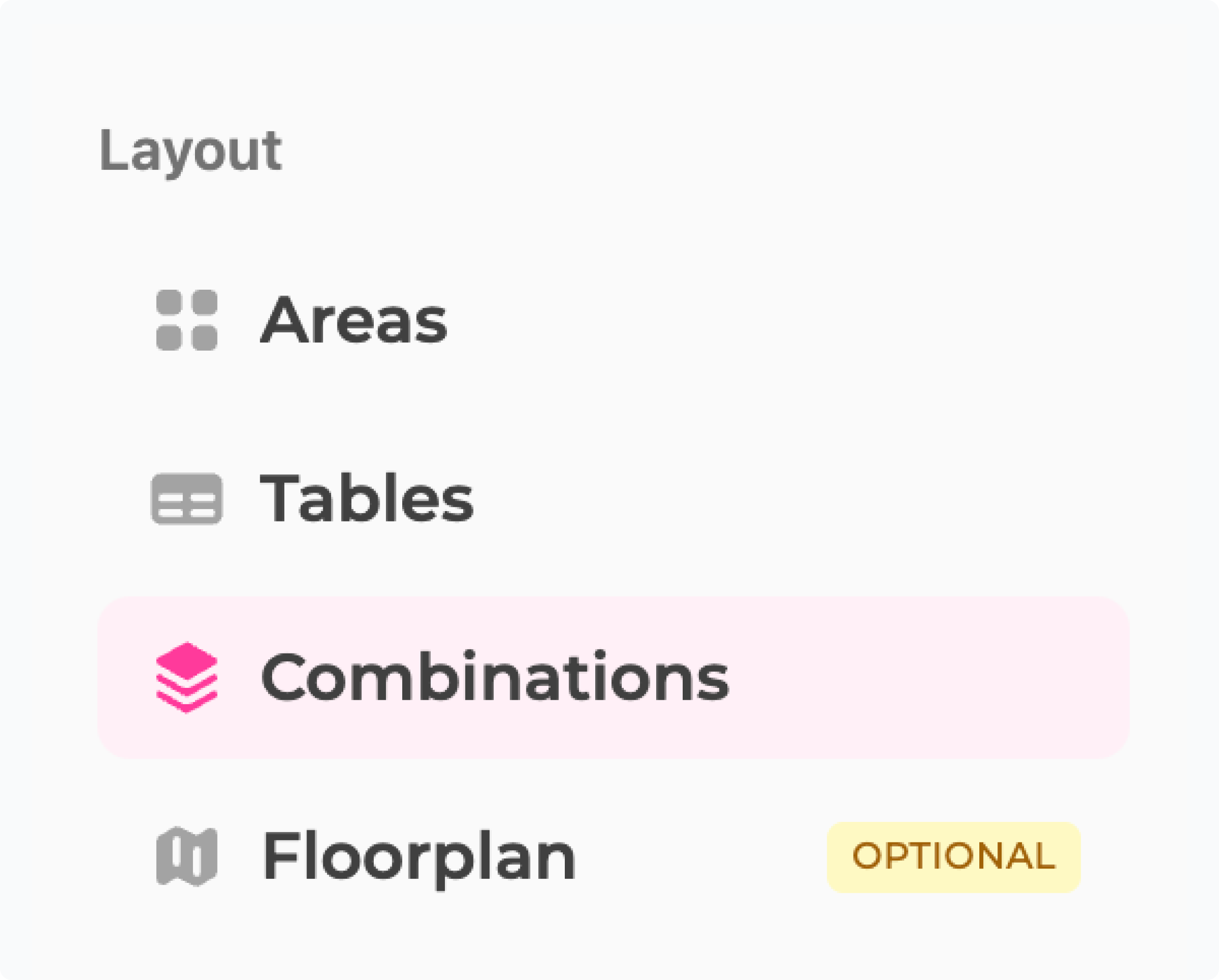Click the top bar of Tables icon
The height and width of the screenshot is (980, 1219).
(187, 483)
